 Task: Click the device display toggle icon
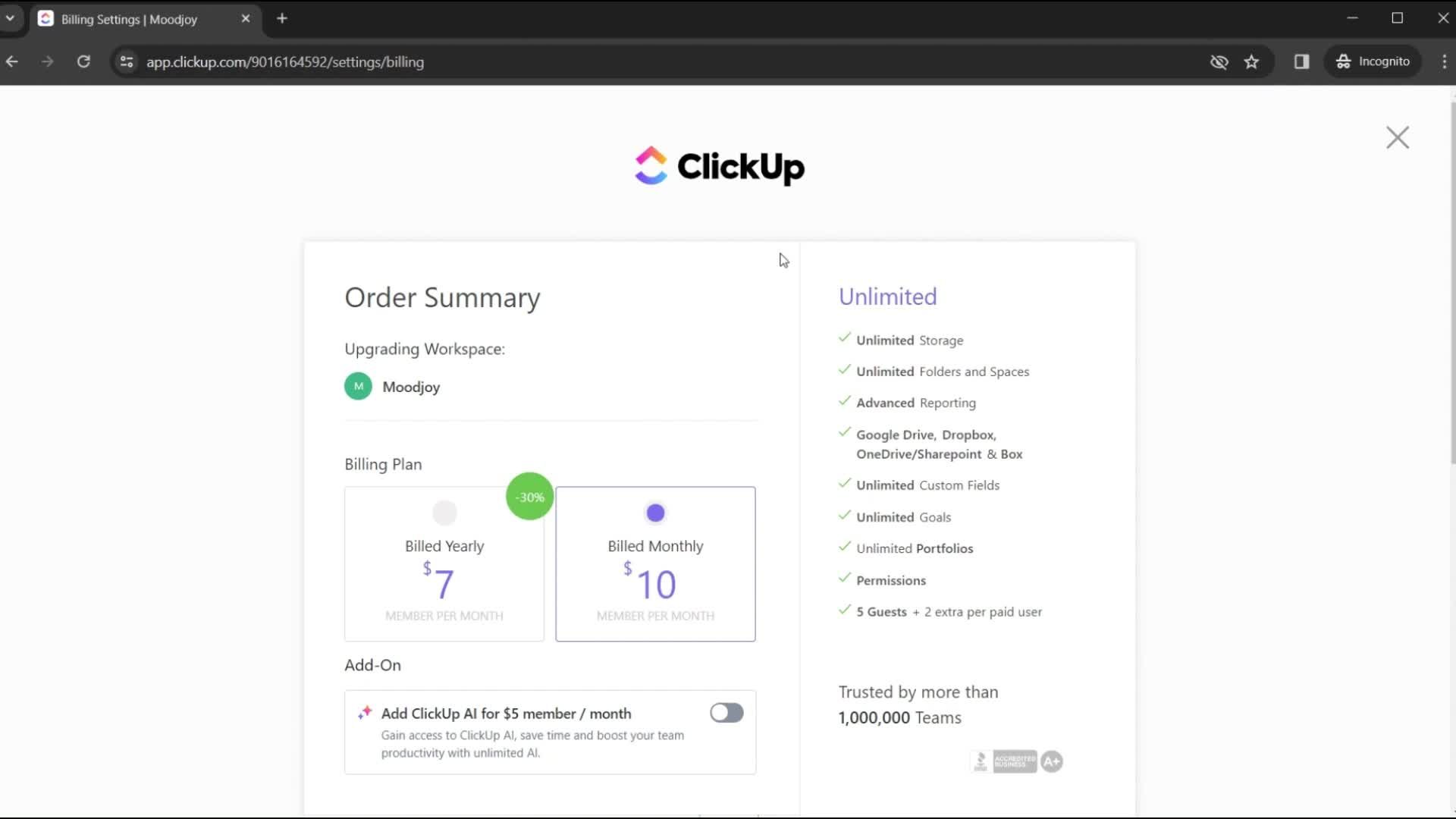click(1301, 61)
